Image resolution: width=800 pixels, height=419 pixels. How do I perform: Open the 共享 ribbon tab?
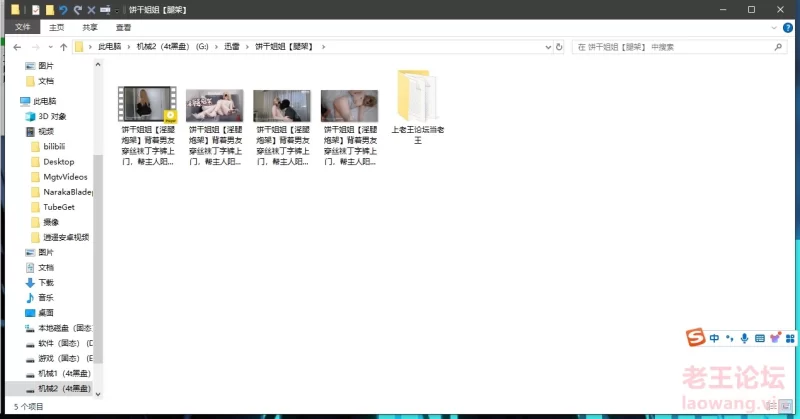[90, 28]
